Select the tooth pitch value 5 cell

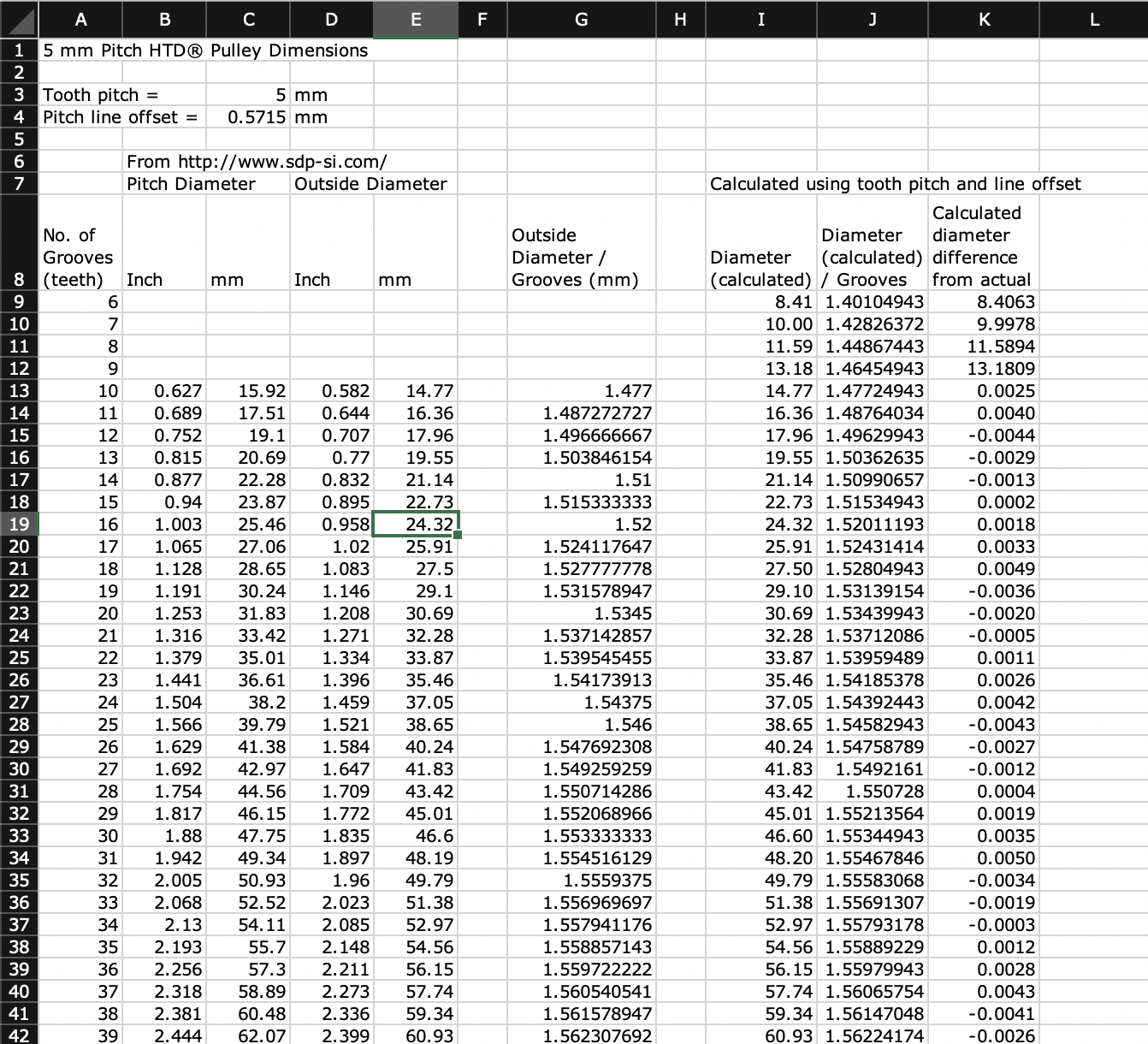(248, 94)
